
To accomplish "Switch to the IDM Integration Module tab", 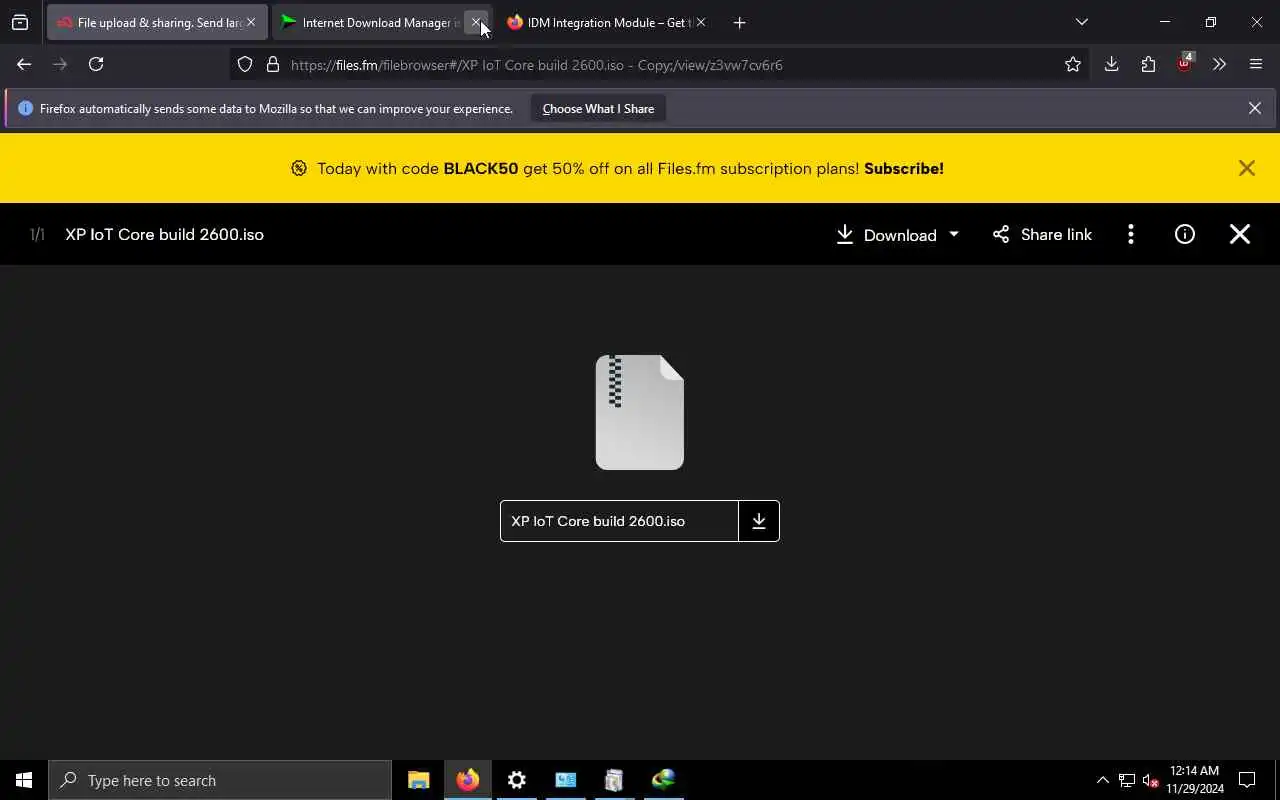I will 607,22.
